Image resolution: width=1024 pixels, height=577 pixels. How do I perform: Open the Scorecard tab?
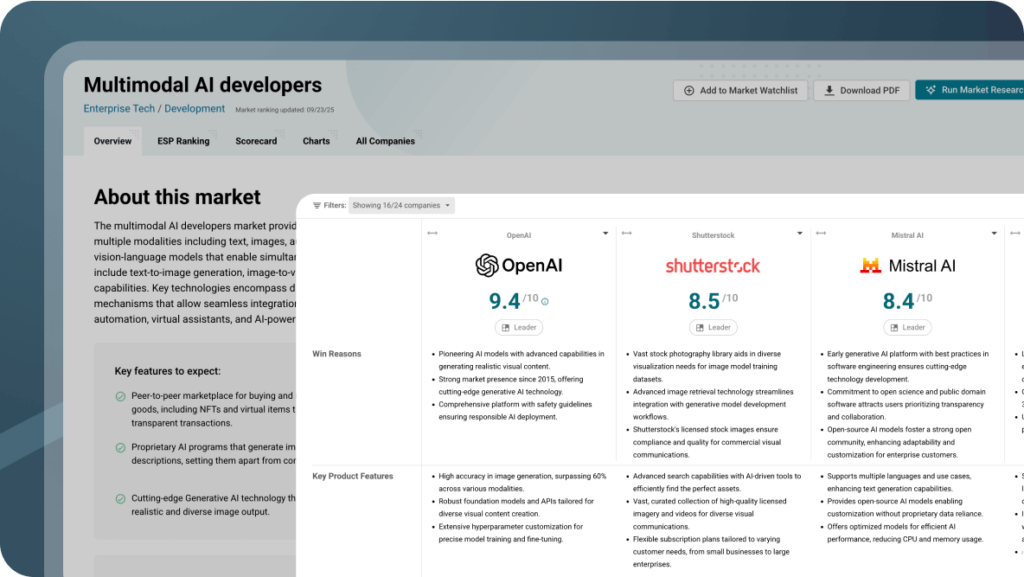(256, 141)
